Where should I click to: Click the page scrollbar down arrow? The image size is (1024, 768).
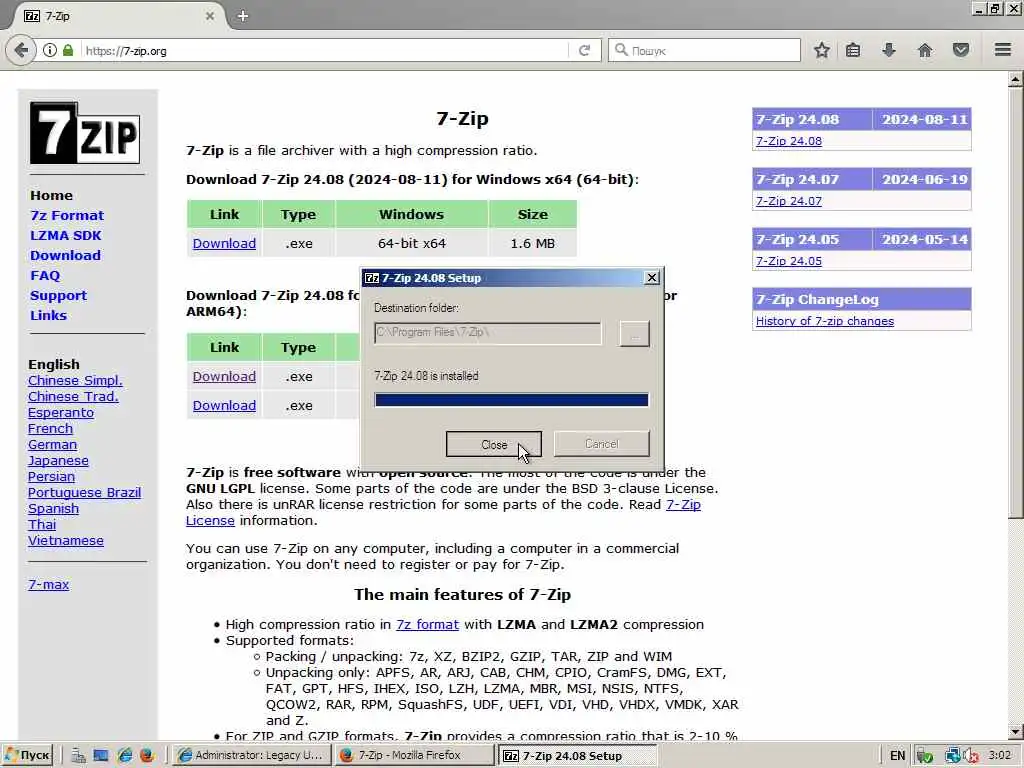click(1015, 732)
